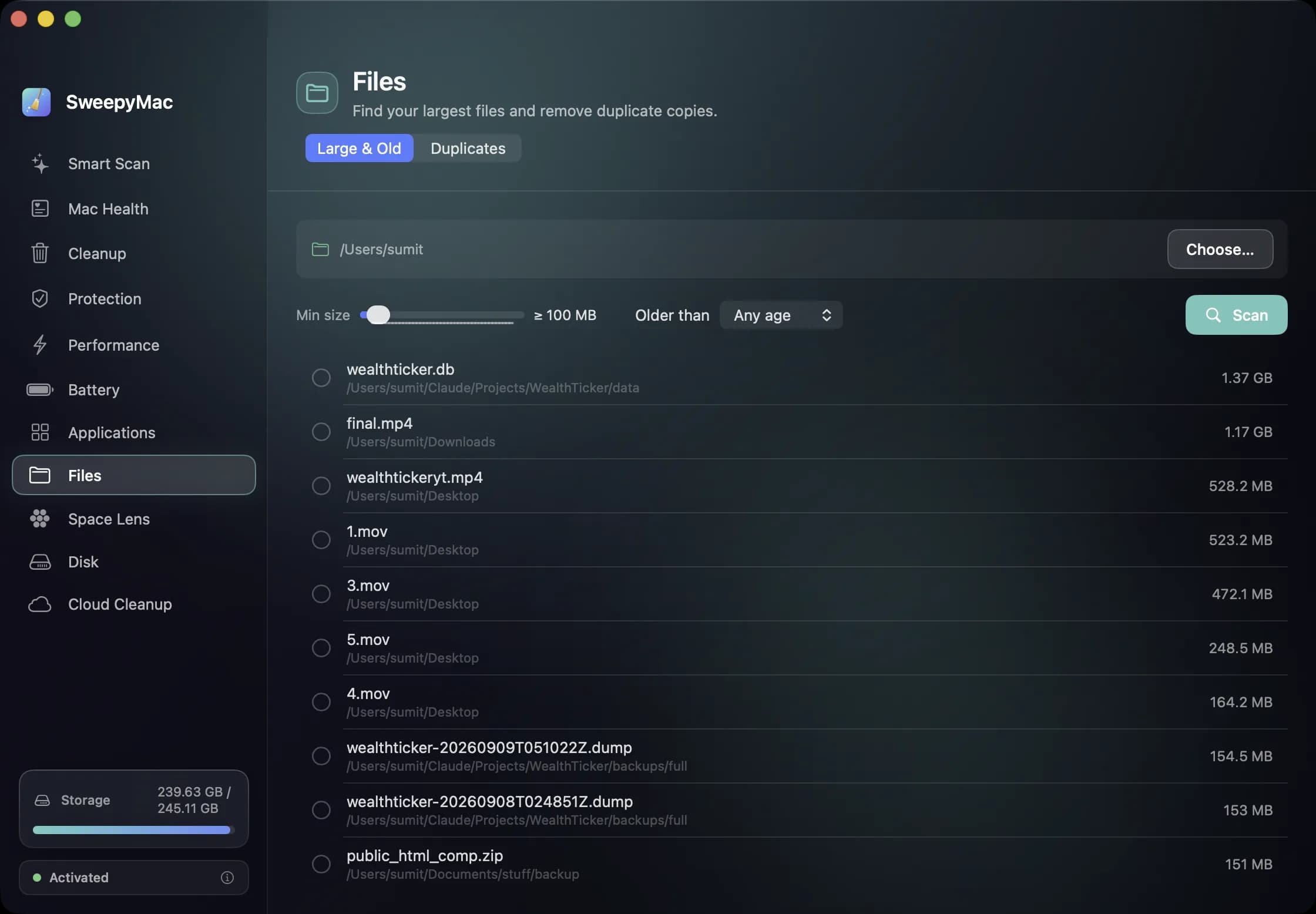Open the Performance lightning bolt icon
Viewport: 1316px width, 914px height.
pyautogui.click(x=40, y=345)
